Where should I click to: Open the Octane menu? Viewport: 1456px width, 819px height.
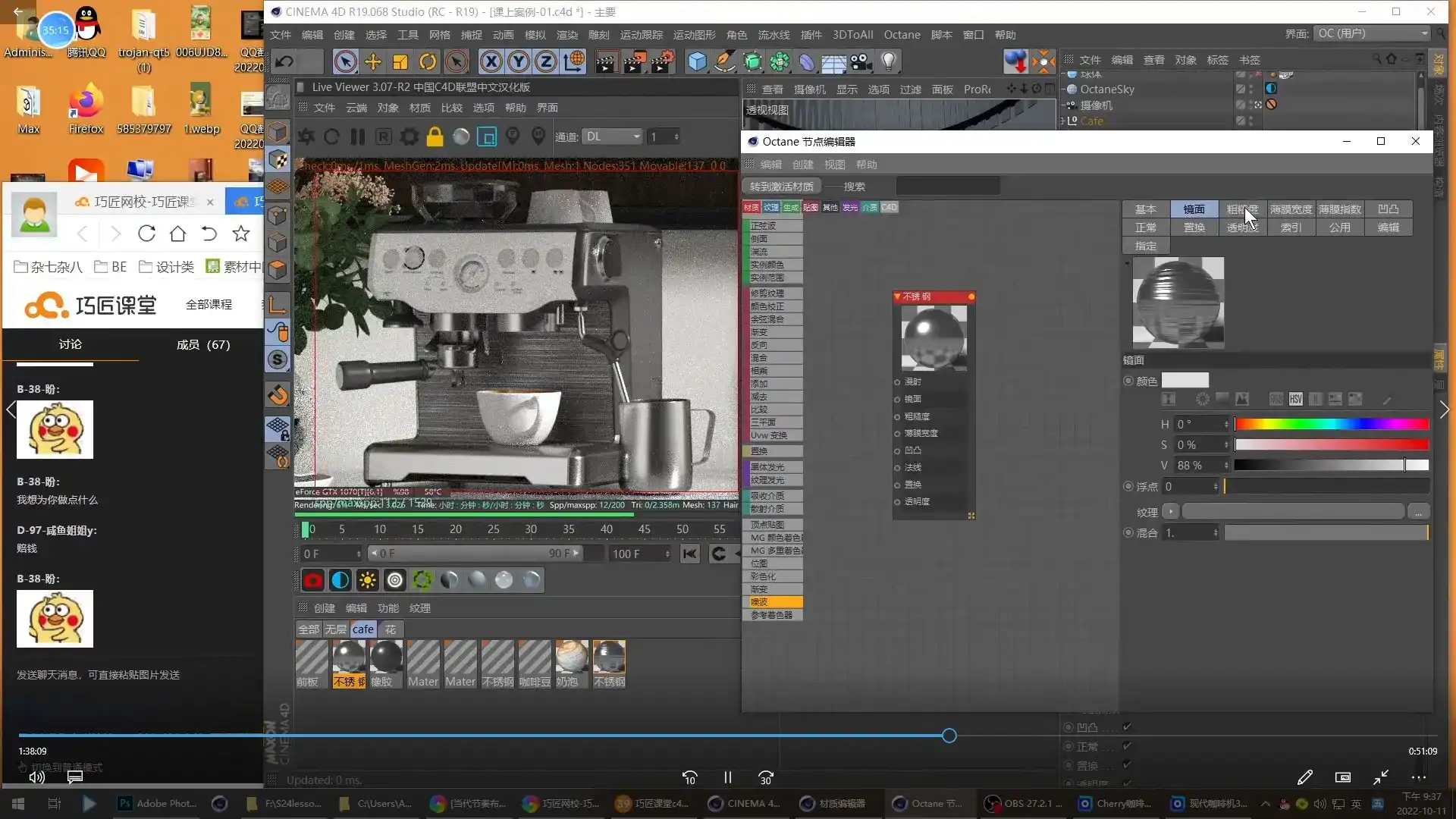pos(902,35)
